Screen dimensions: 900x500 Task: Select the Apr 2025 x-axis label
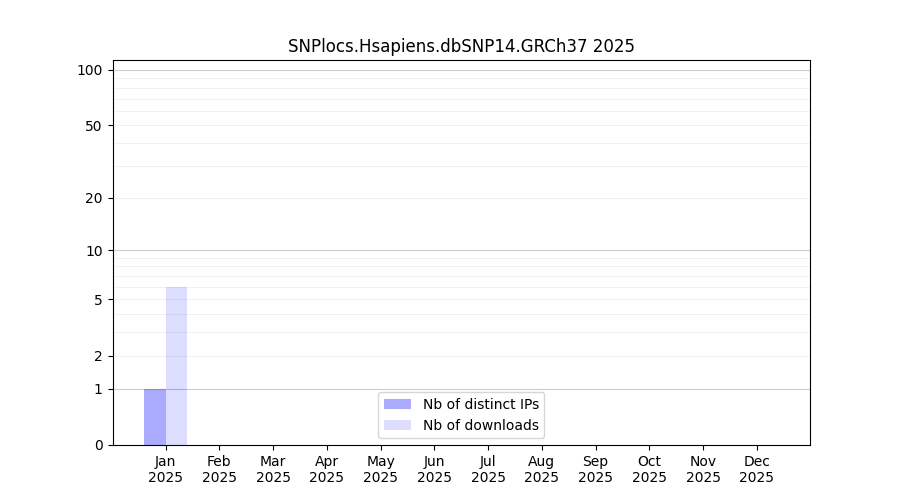click(327, 469)
